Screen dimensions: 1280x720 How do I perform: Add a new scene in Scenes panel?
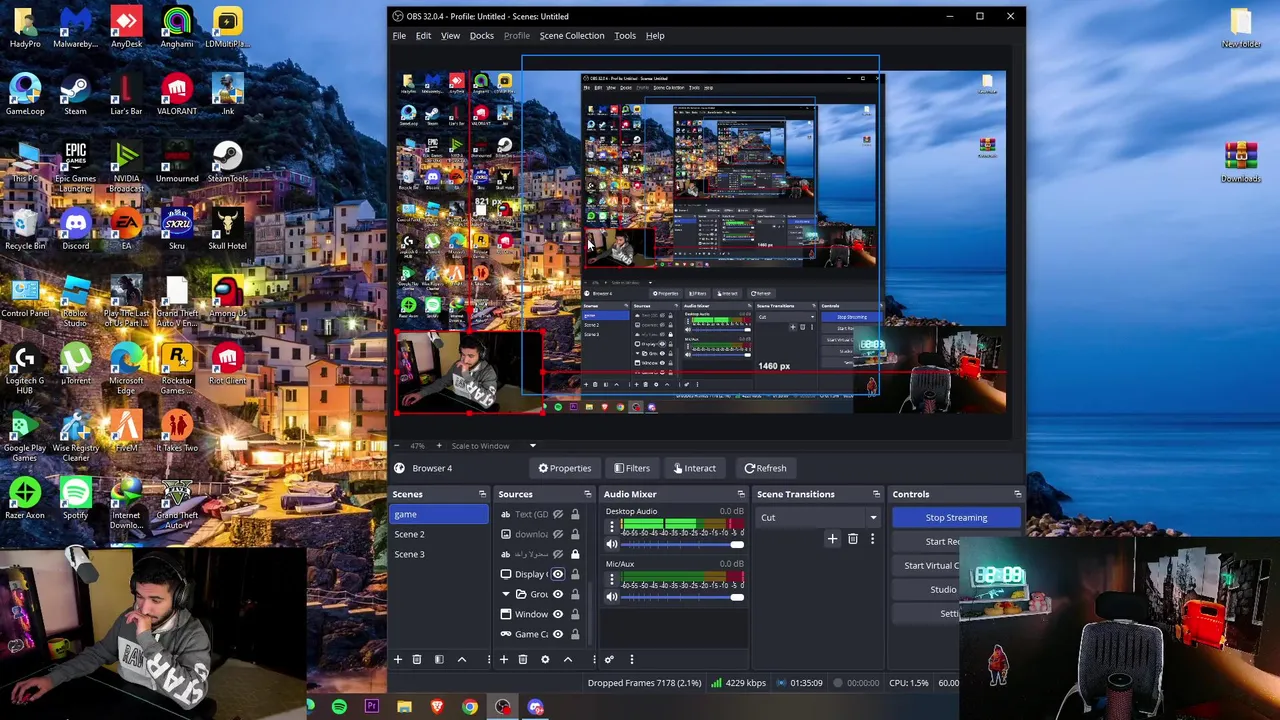398,659
